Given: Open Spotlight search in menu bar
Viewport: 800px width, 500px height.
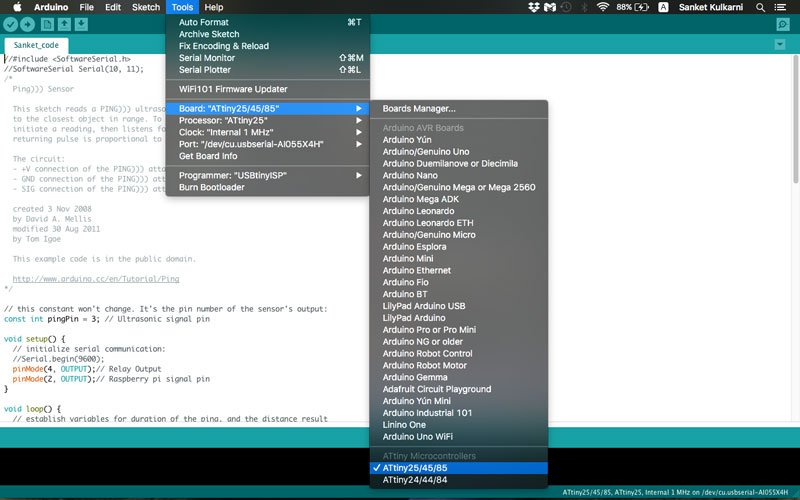Looking at the screenshot, I should pyautogui.click(x=760, y=7).
